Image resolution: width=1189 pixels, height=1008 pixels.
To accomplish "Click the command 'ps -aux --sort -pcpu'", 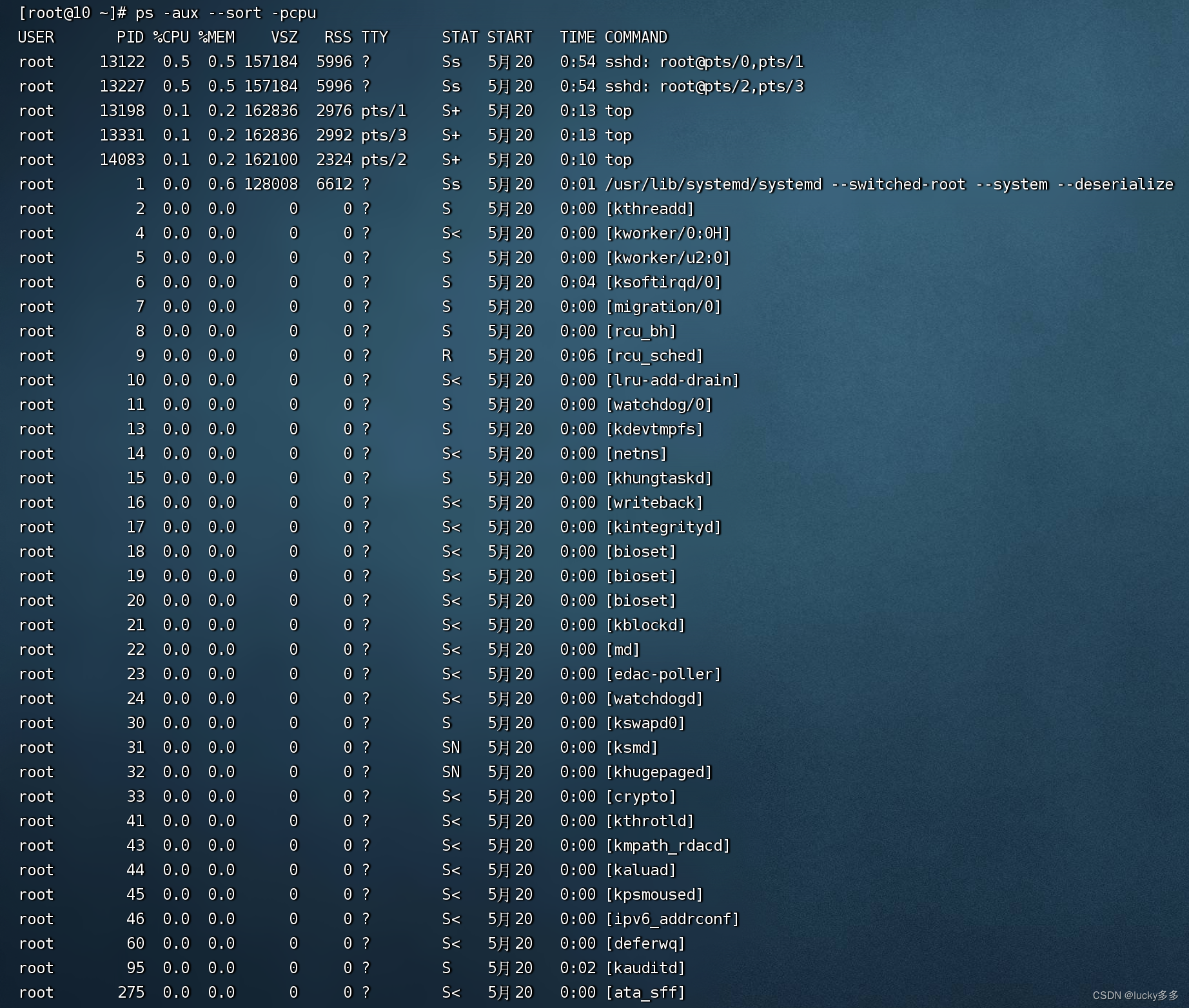I will 226,13.
